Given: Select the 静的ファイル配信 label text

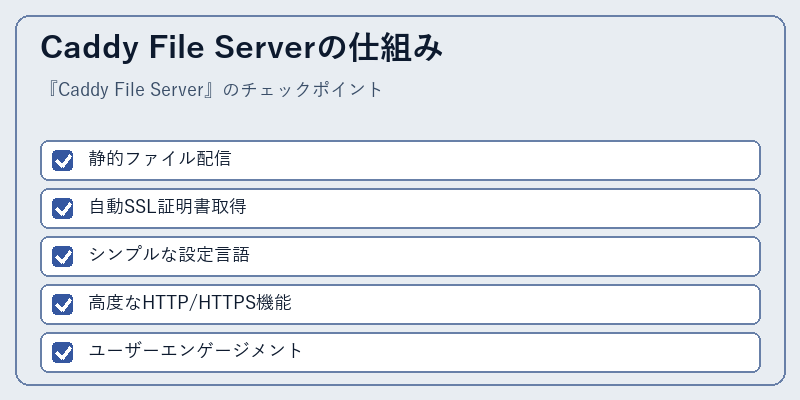Looking at the screenshot, I should 160,159.
